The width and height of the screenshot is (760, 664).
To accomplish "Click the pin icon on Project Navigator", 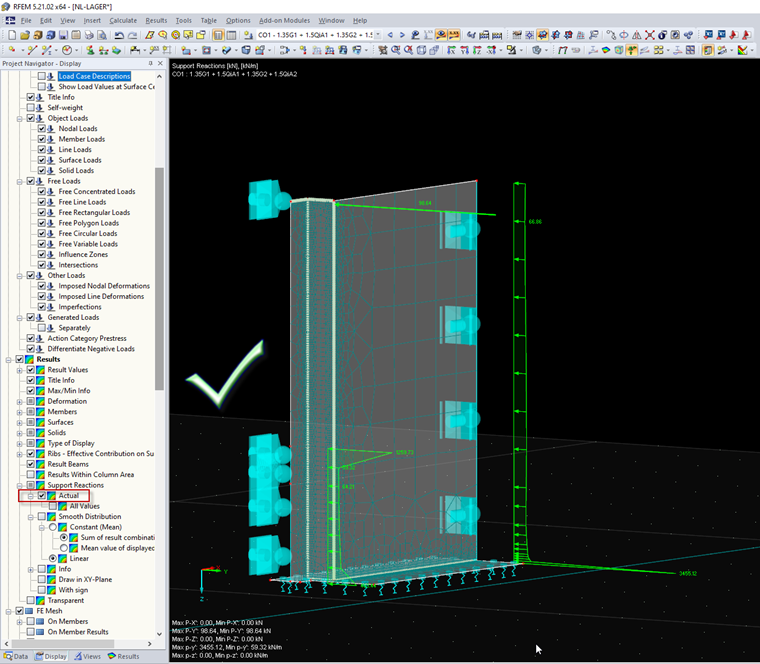I will 151,63.
